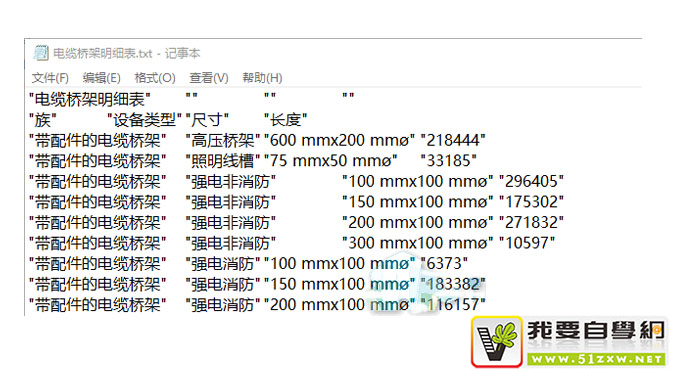Click size "200 mmx100 mmø" in 271832 row

point(418,222)
